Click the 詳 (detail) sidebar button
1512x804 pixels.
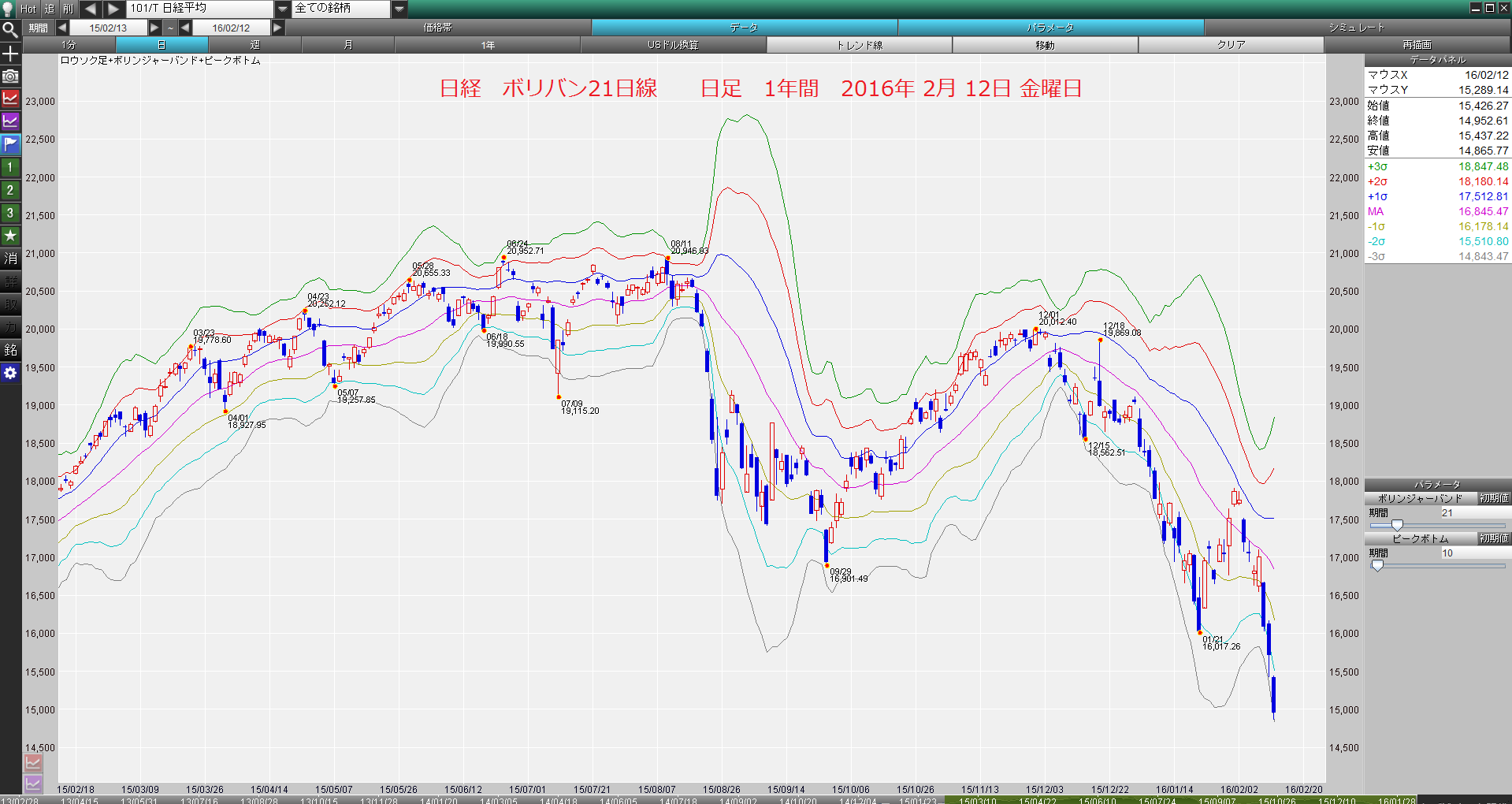coord(10,281)
